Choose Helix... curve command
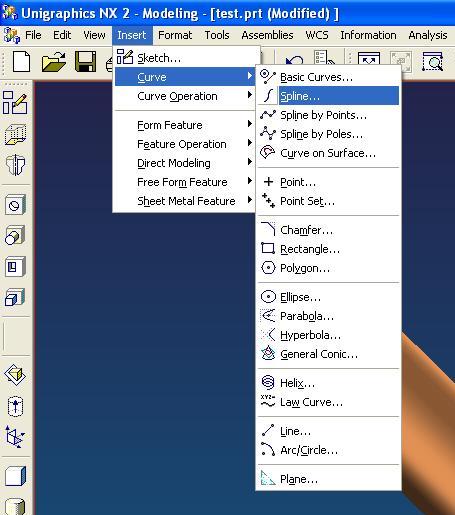455x515 pixels. tap(329, 383)
